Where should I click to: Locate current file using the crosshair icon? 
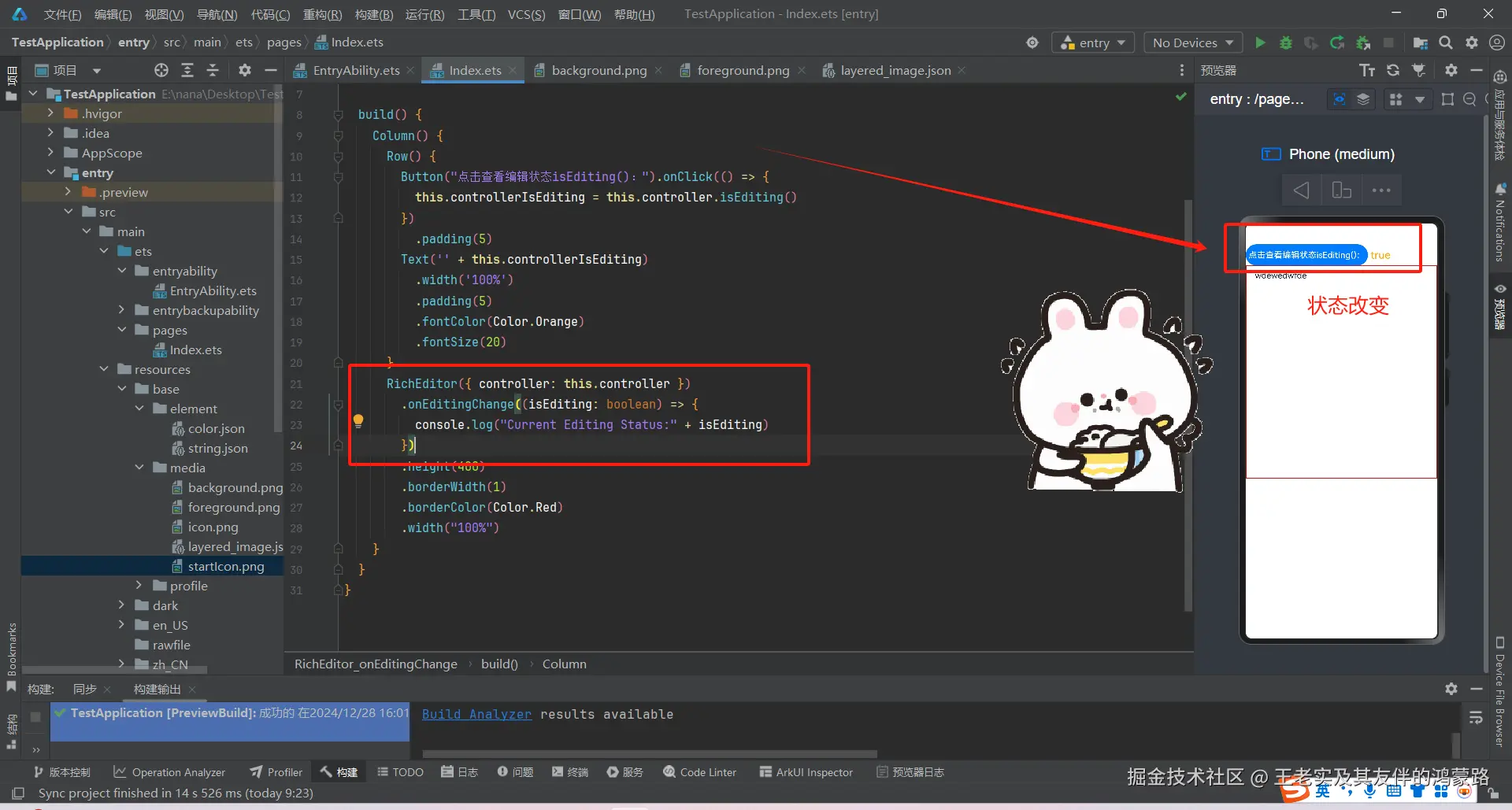pos(160,70)
